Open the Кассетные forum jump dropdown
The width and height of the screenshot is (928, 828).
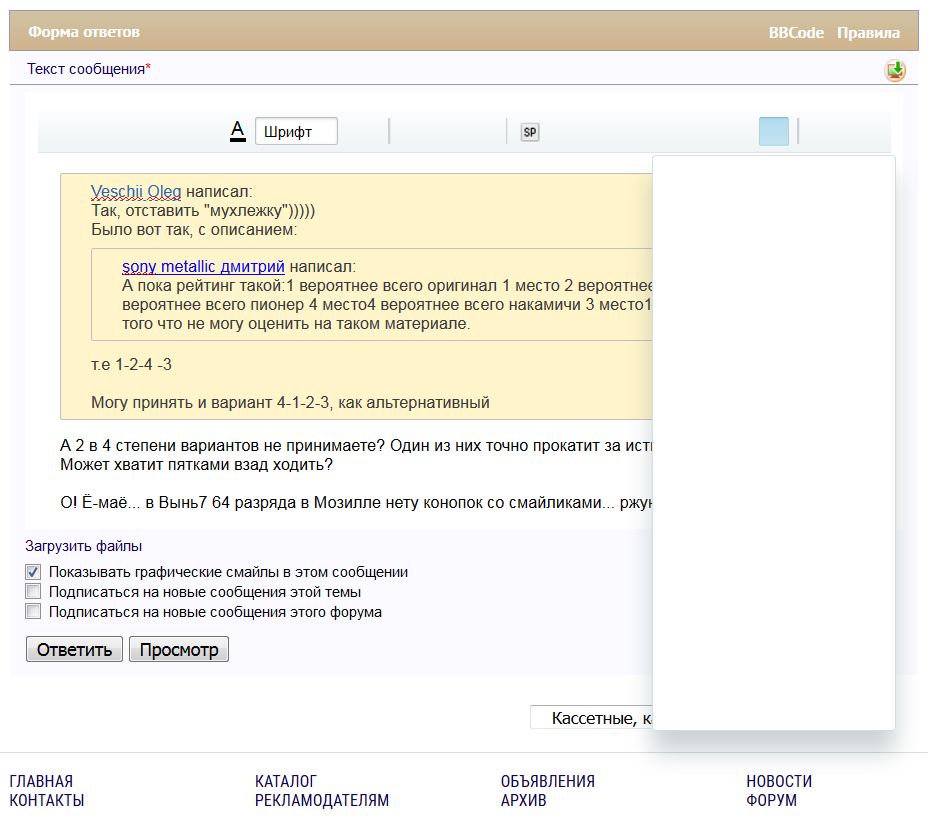[591, 718]
